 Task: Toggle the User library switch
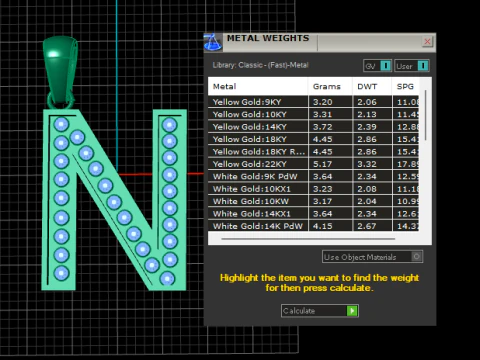tap(412, 66)
